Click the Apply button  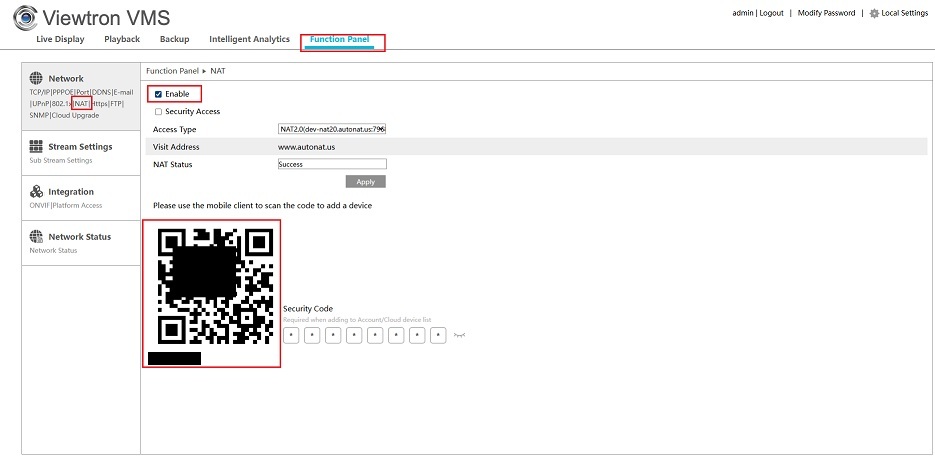point(366,182)
